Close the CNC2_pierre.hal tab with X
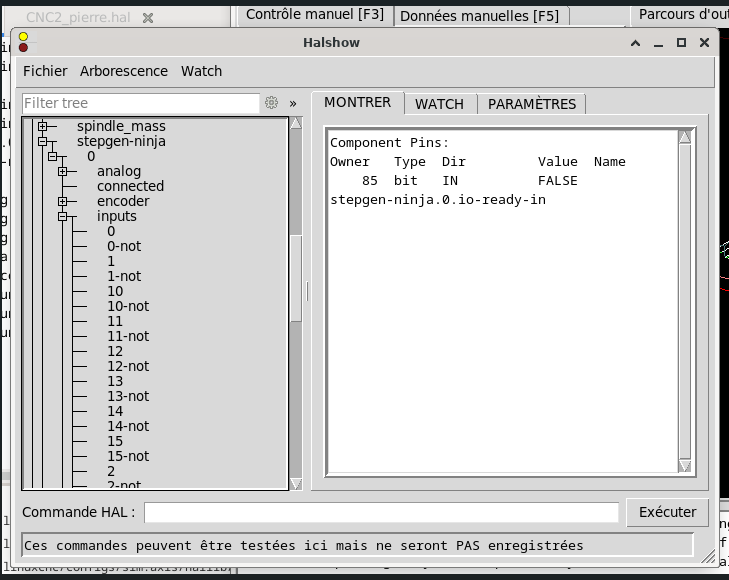The width and height of the screenshot is (729, 580). [x=148, y=19]
